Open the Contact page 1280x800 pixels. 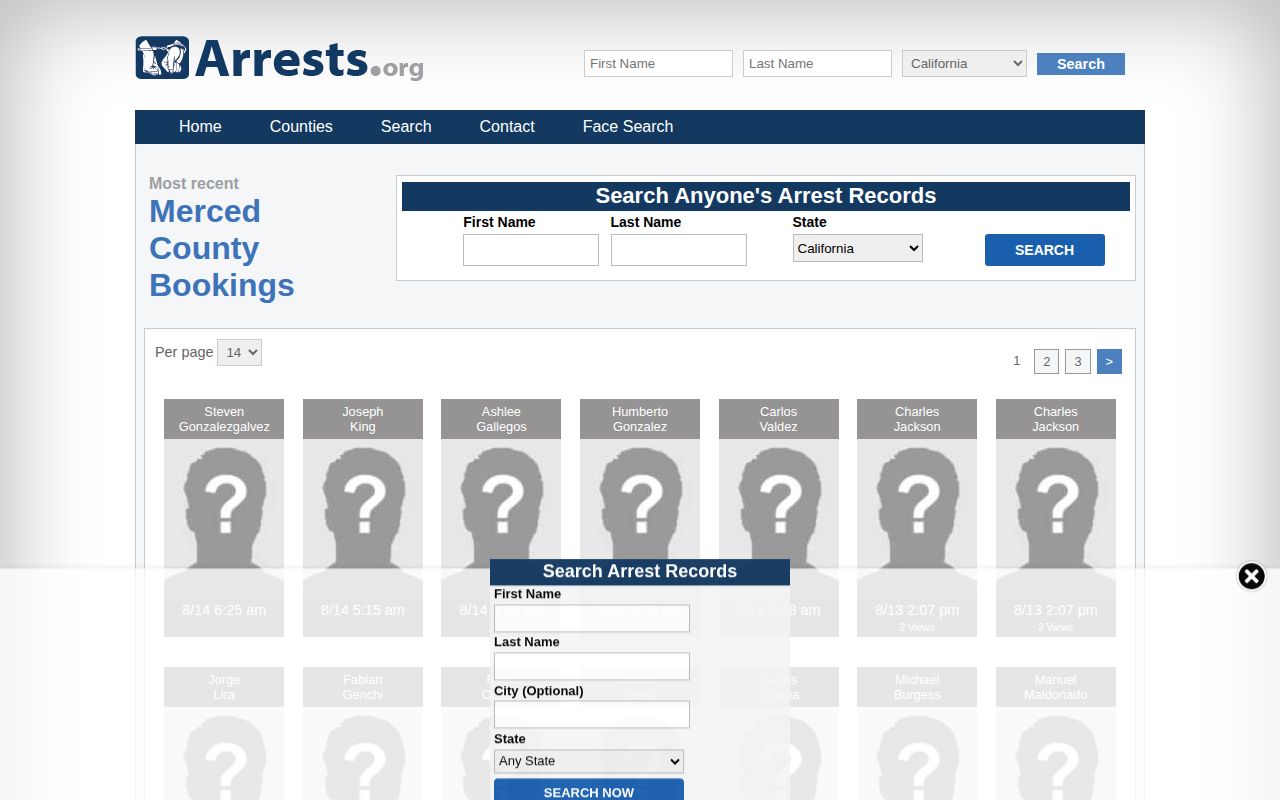(507, 127)
